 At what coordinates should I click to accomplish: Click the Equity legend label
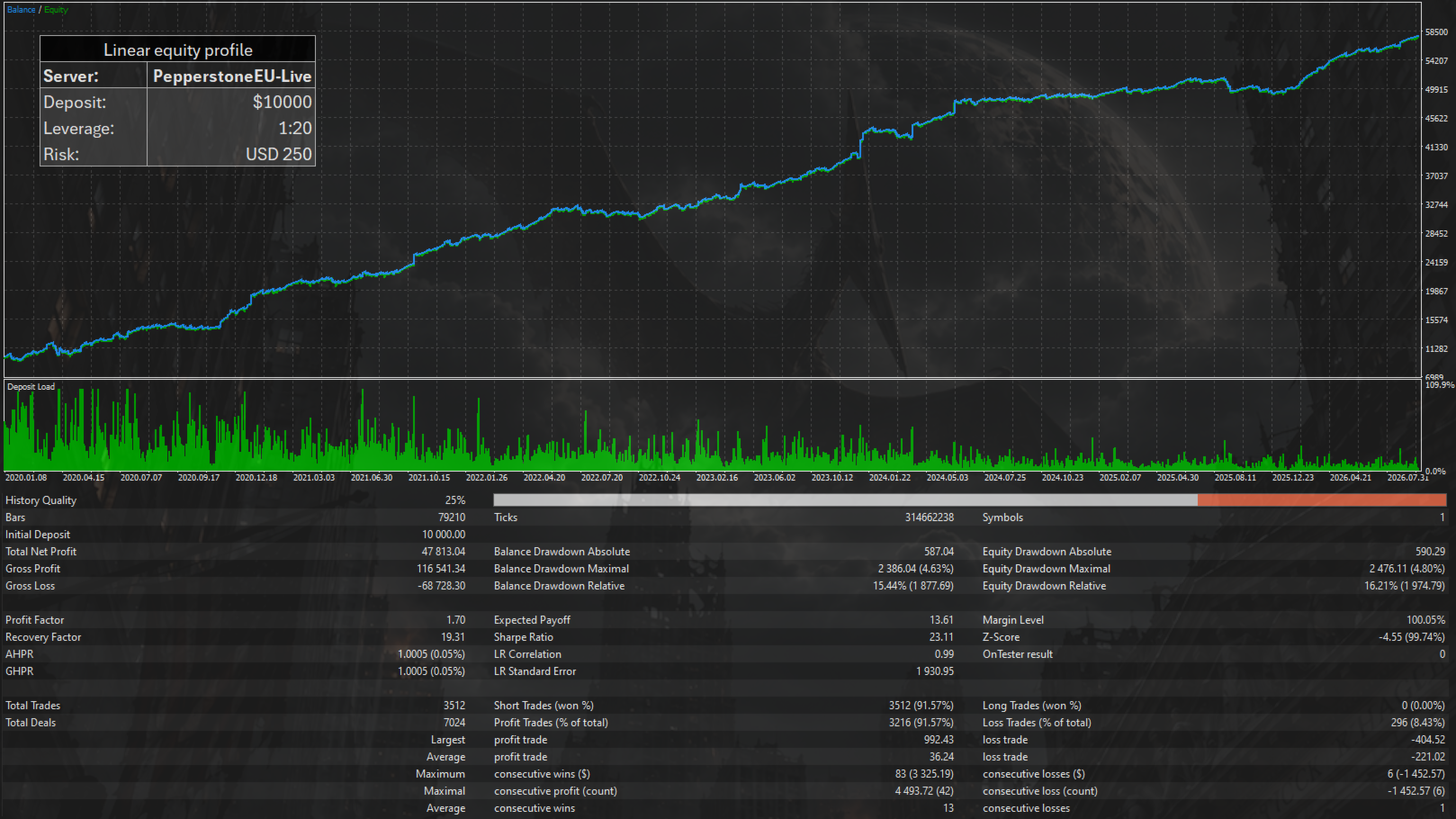coord(56,10)
